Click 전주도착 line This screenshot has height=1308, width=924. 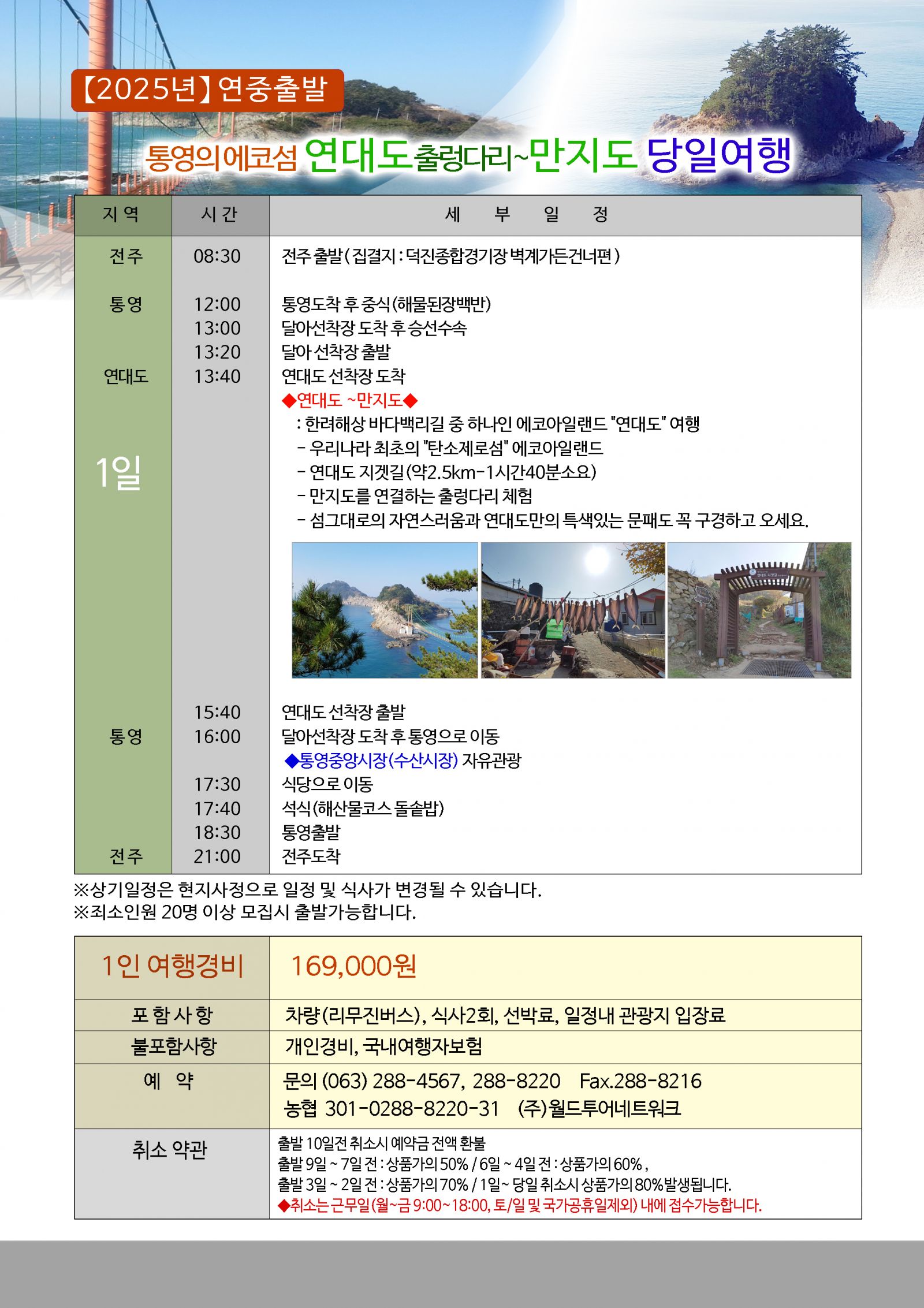311,857
